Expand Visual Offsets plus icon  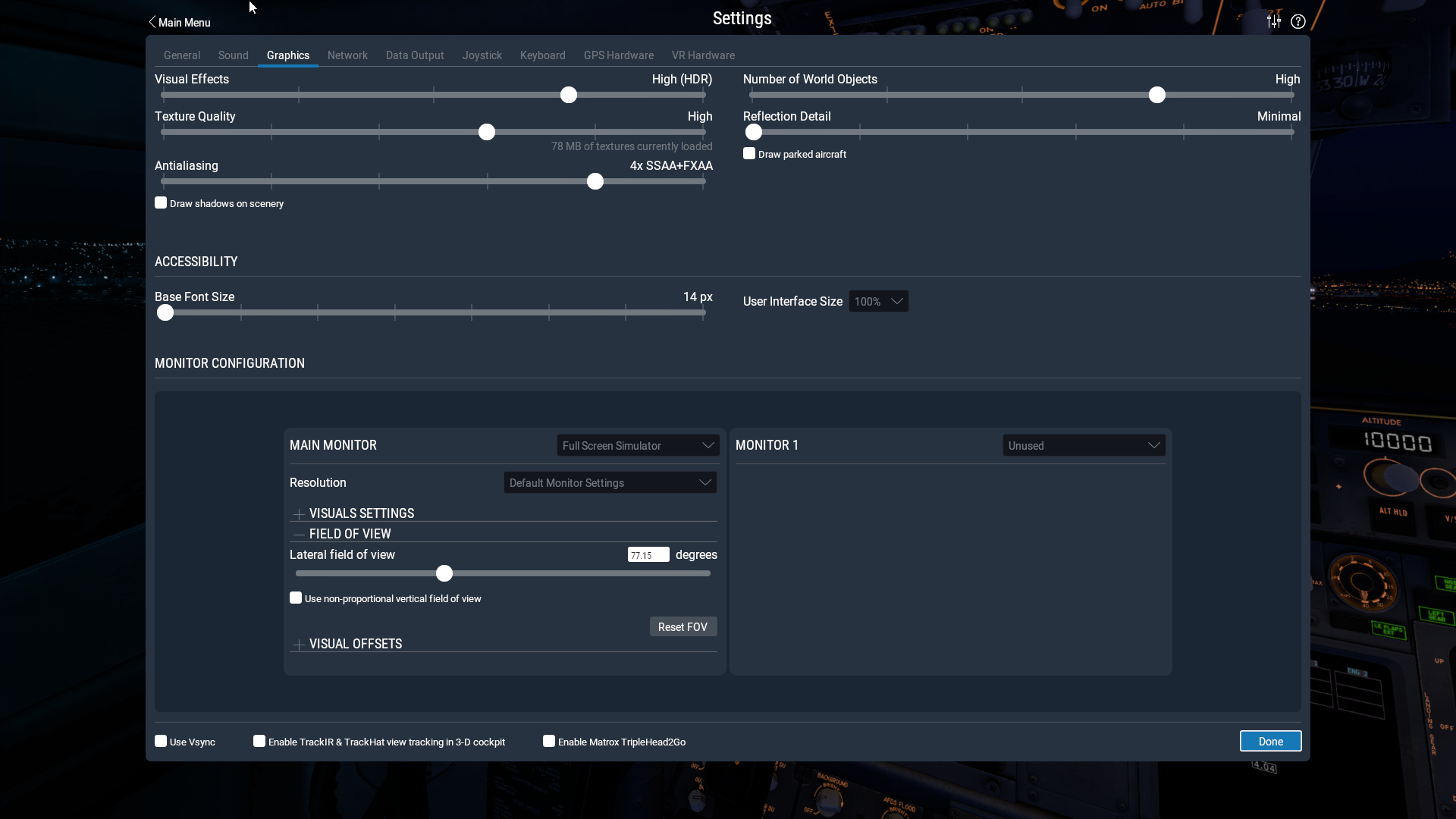point(299,645)
